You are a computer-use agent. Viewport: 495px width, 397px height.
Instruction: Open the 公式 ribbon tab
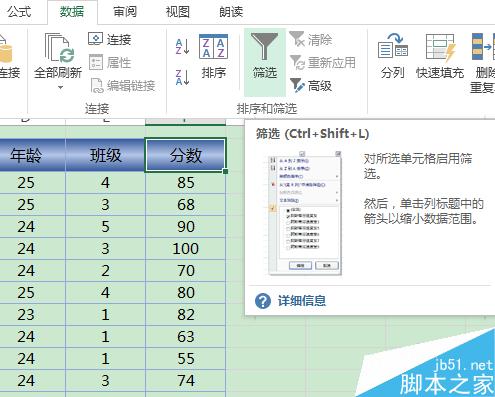19,12
